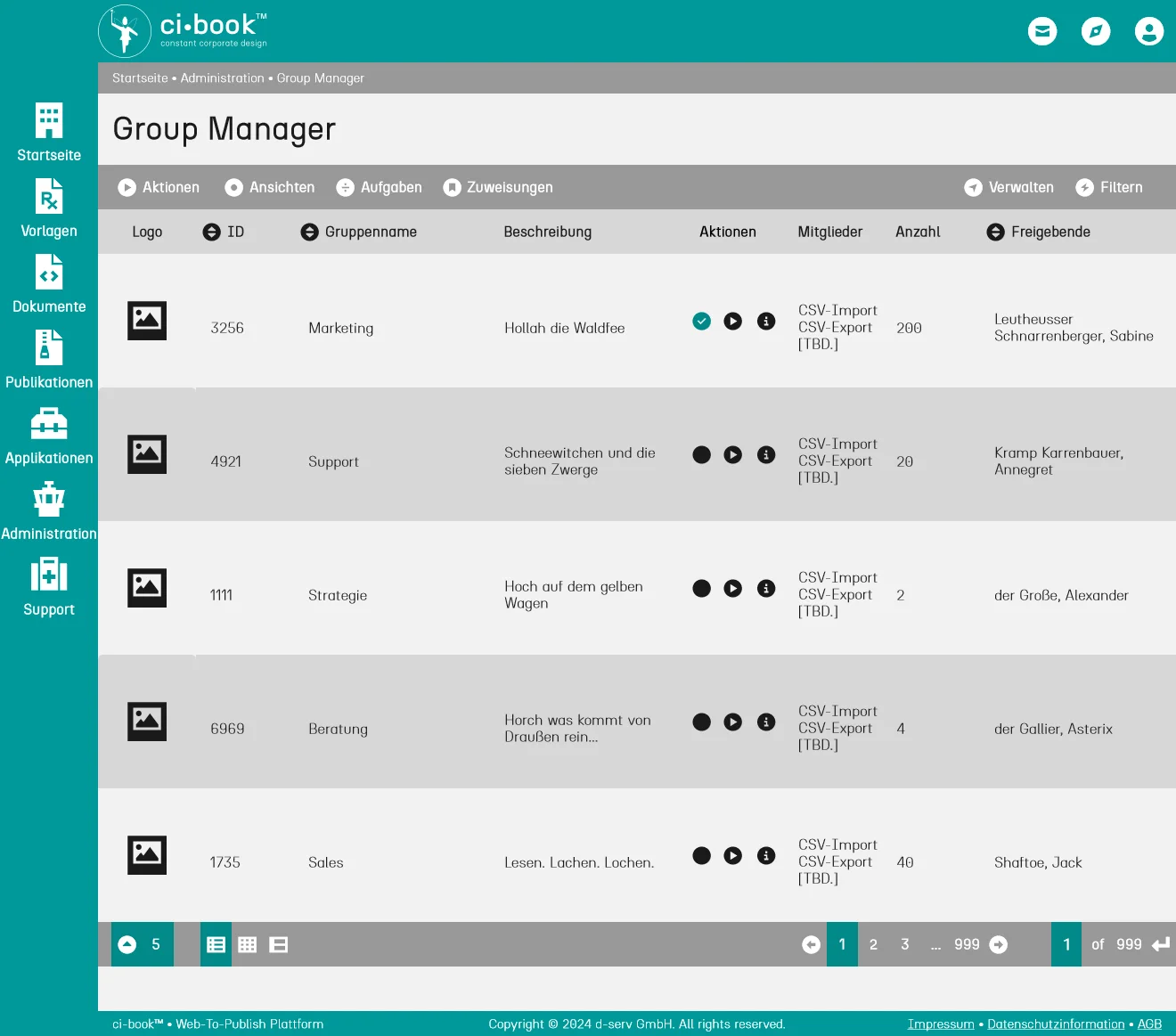Click the play action icon for Support group
Image resolution: width=1176 pixels, height=1036 pixels.
pyautogui.click(x=733, y=454)
